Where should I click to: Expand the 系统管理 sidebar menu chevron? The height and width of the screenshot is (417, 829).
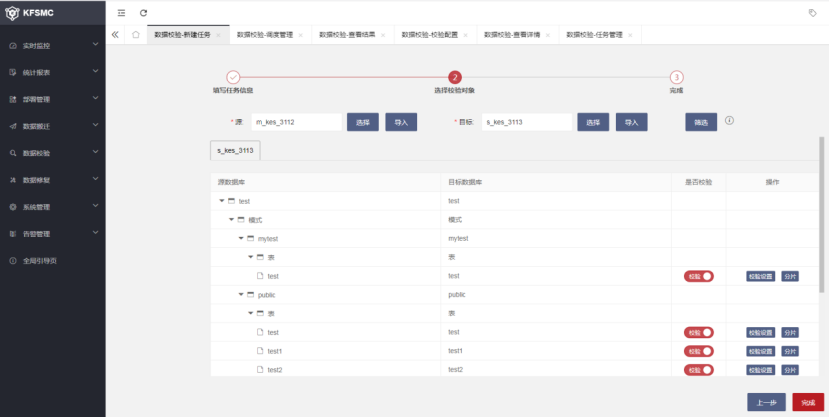pyautogui.click(x=95, y=206)
